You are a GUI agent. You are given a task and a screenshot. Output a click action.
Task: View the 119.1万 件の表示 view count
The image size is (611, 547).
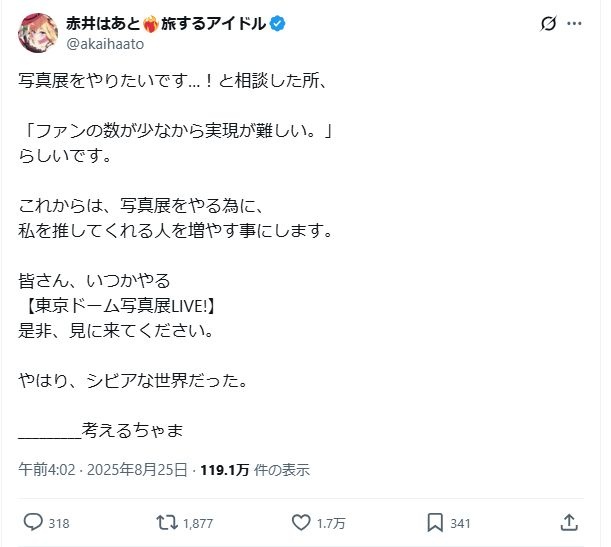click(254, 468)
